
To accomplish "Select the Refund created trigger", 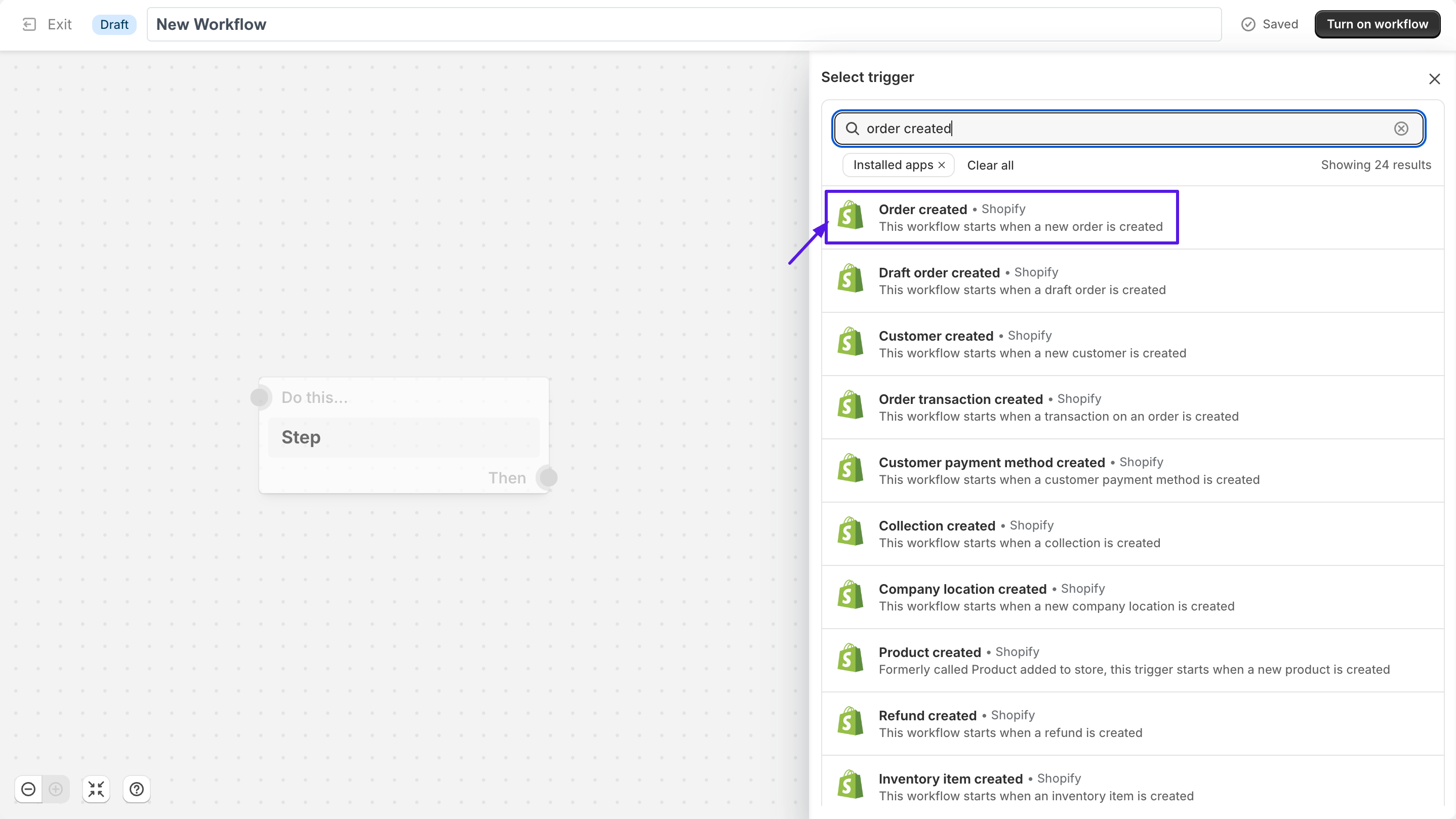I will pyautogui.click(x=1133, y=724).
